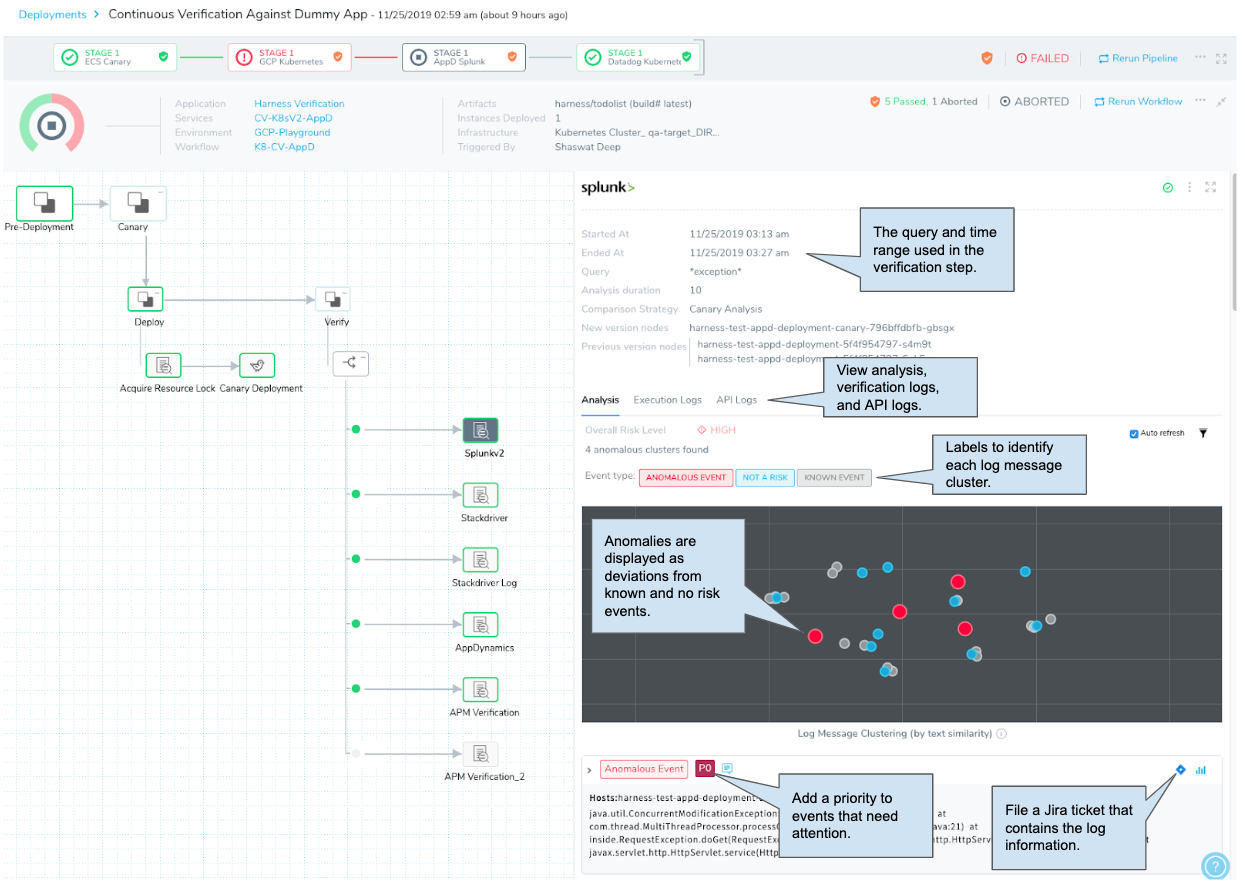Click the parallel fork node under Verify
The width and height of the screenshot is (1245, 893).
(x=350, y=364)
